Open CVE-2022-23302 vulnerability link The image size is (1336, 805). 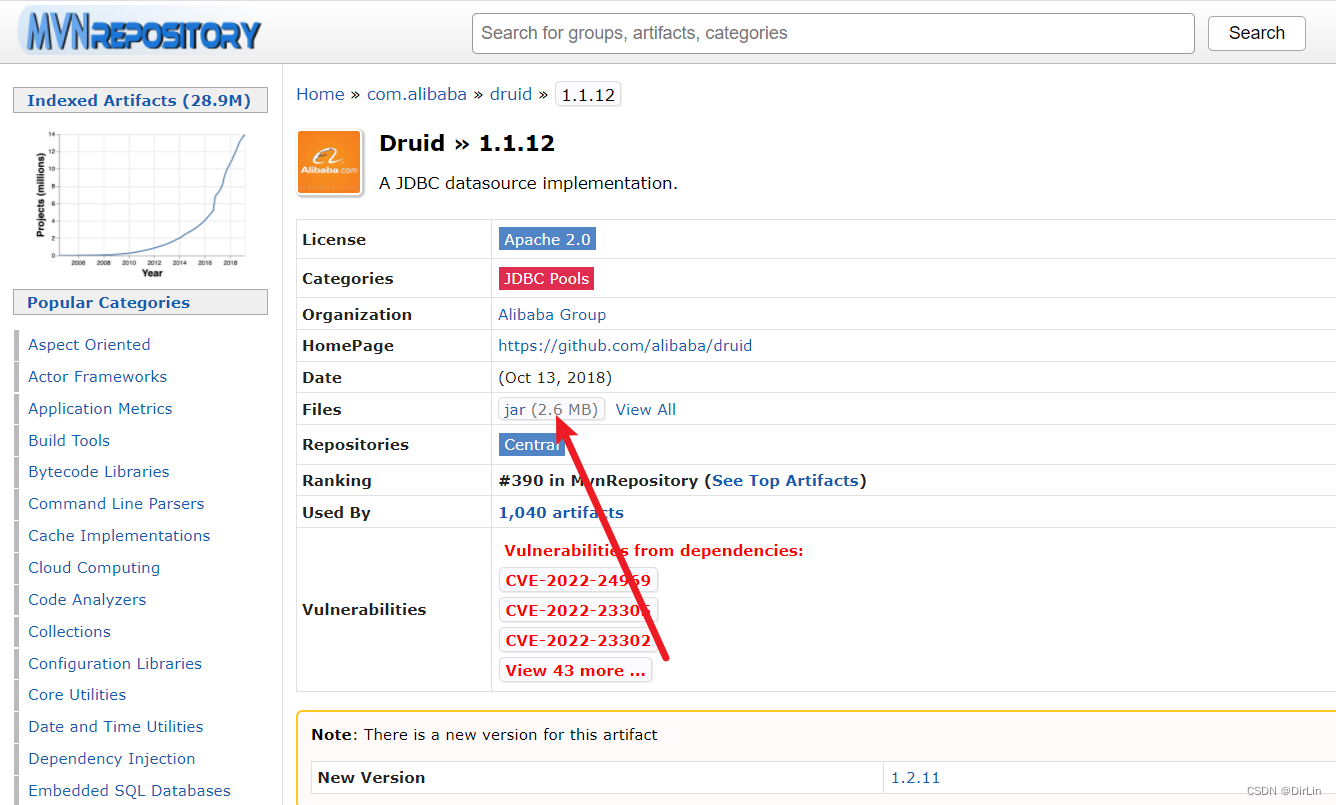578,640
